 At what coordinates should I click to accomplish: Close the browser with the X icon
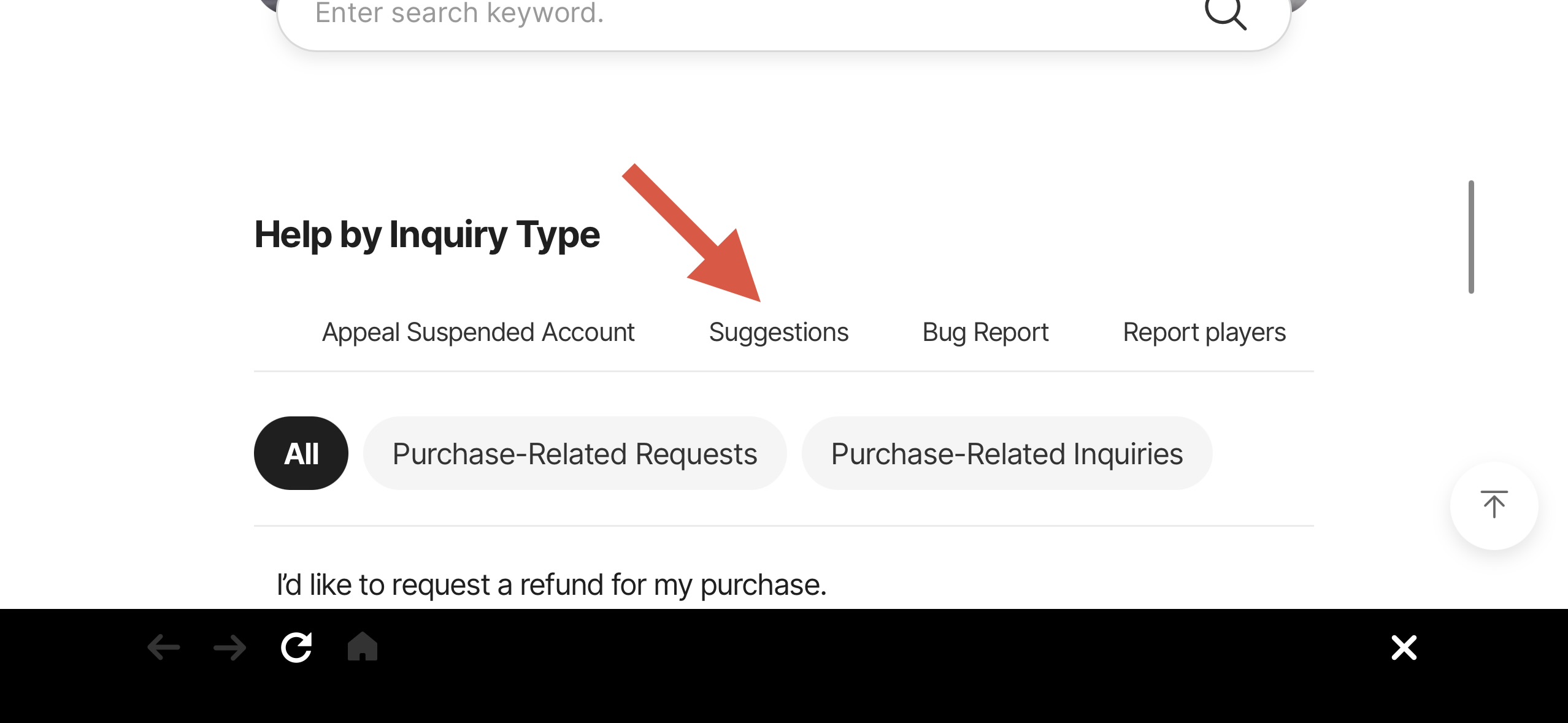point(1404,648)
